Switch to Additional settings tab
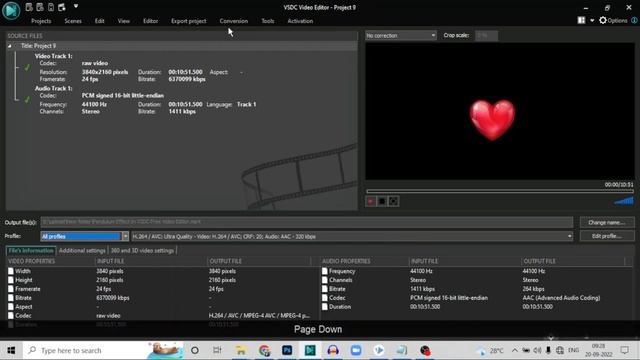Image resolution: width=640 pixels, height=360 pixels. (82, 251)
